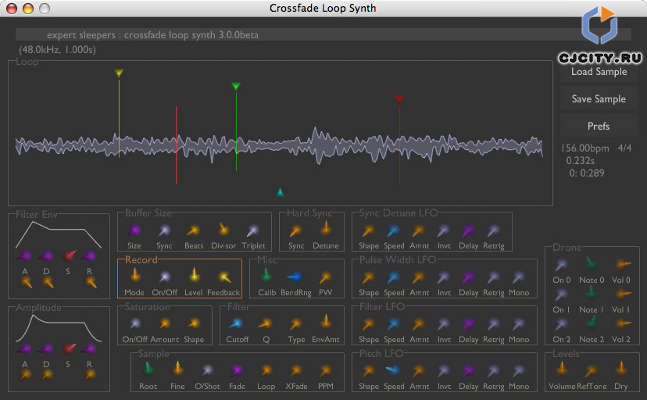Click the Misc Calib knob
The image size is (647, 400).
click(x=266, y=275)
